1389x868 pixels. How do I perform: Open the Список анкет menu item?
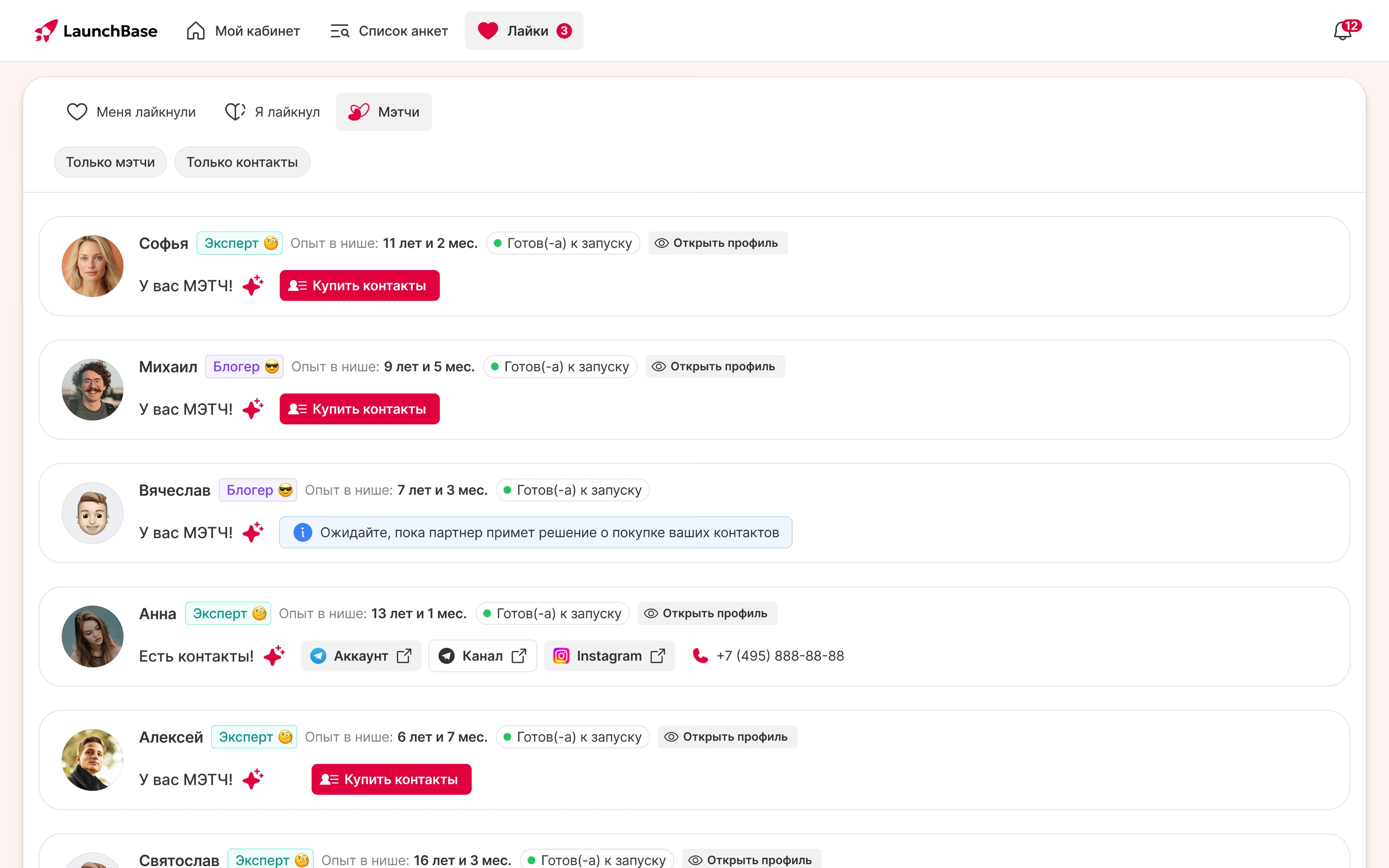tap(389, 31)
